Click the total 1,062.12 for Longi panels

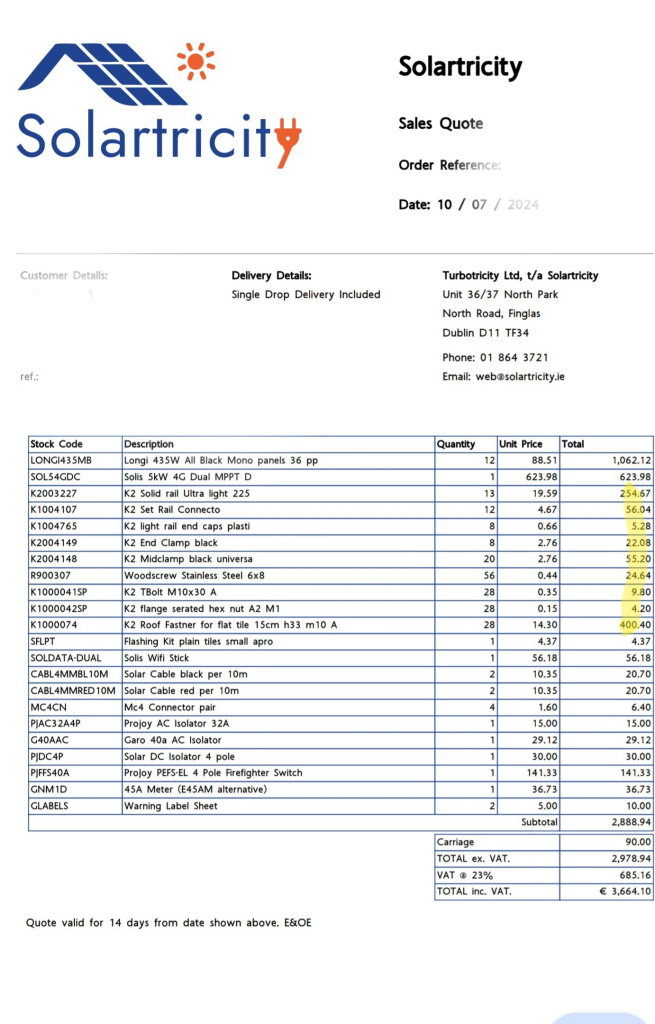pyautogui.click(x=631, y=460)
